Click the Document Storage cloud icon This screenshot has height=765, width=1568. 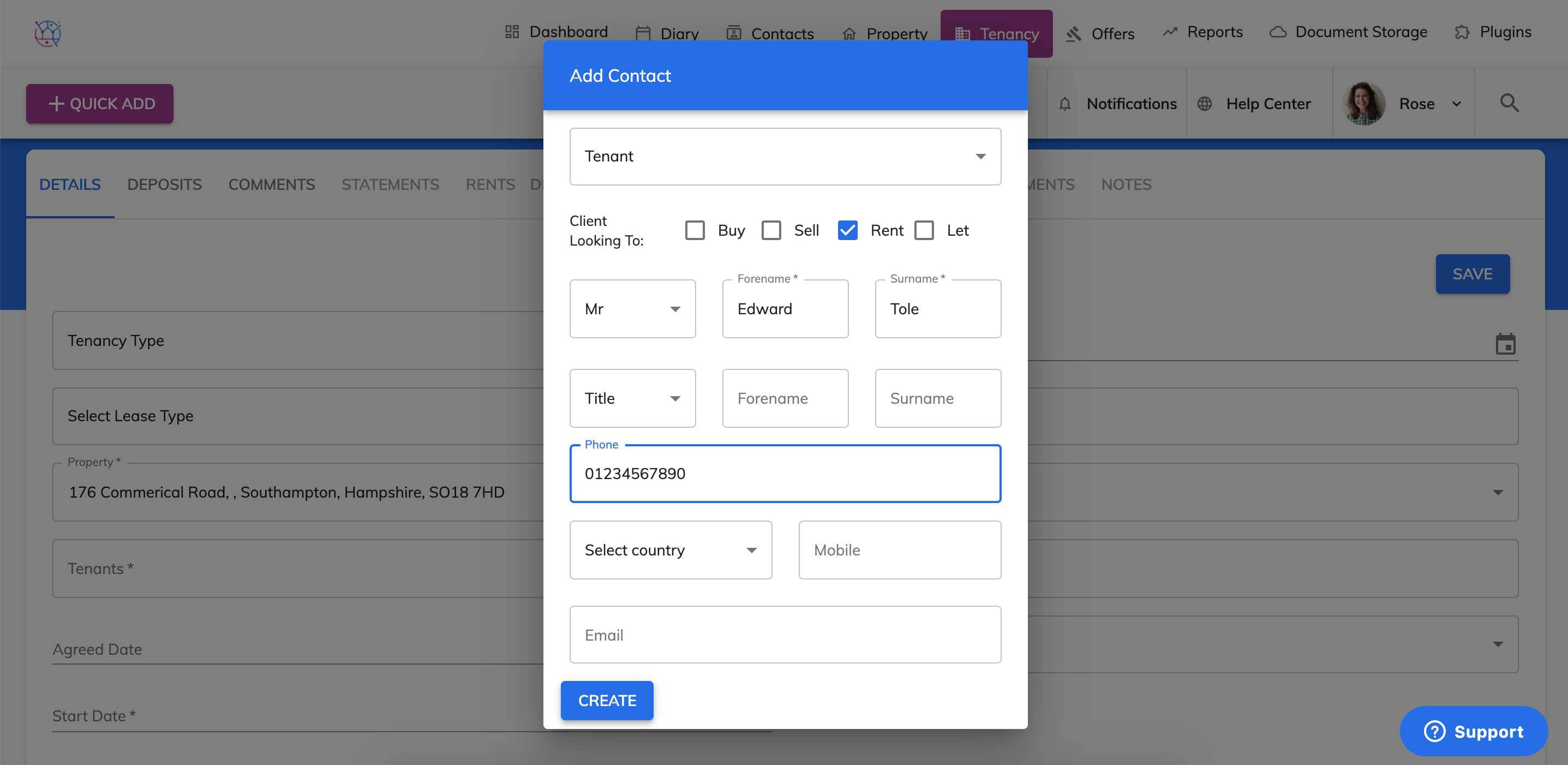click(x=1278, y=32)
